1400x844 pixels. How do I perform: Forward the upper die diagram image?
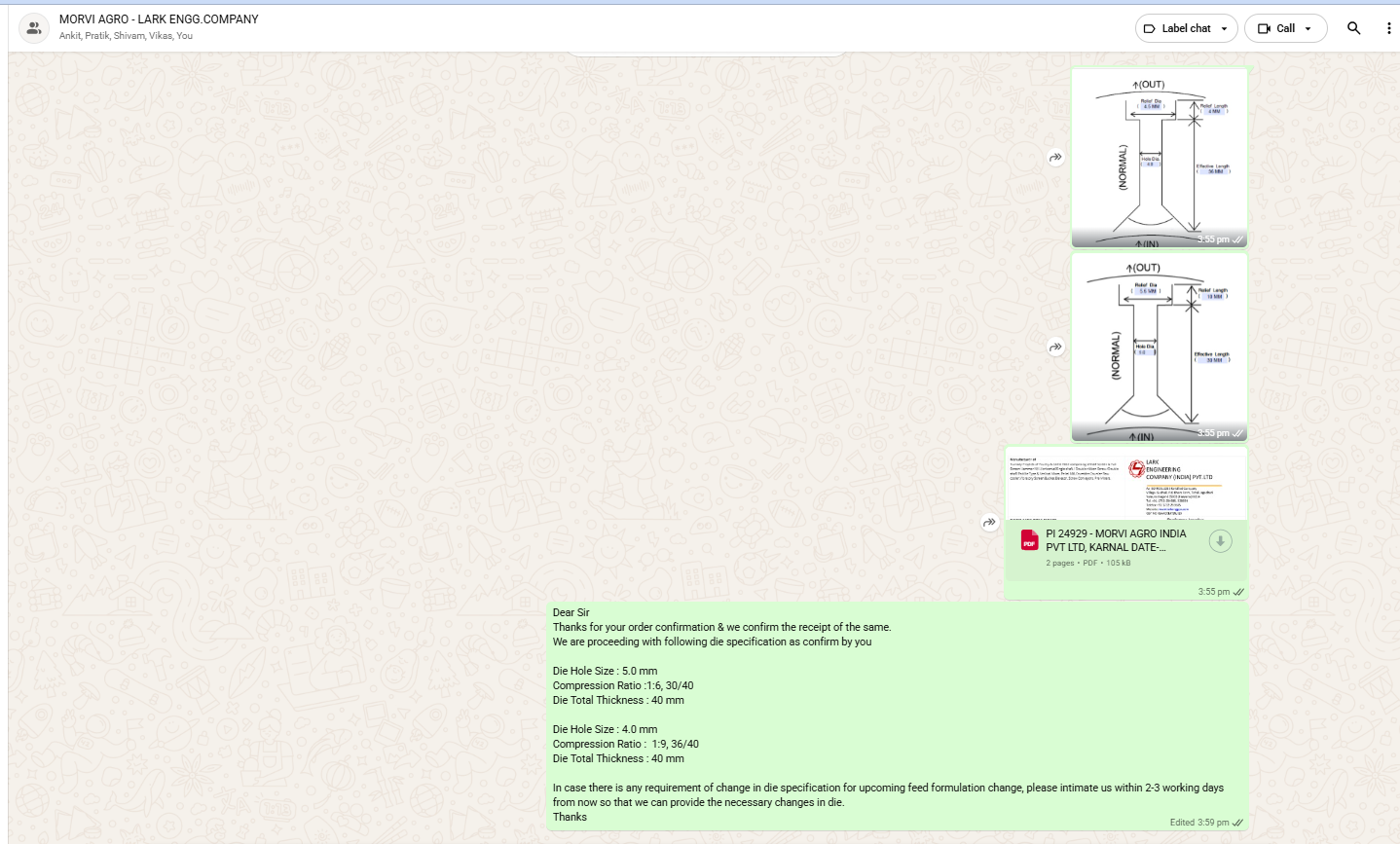point(1055,158)
